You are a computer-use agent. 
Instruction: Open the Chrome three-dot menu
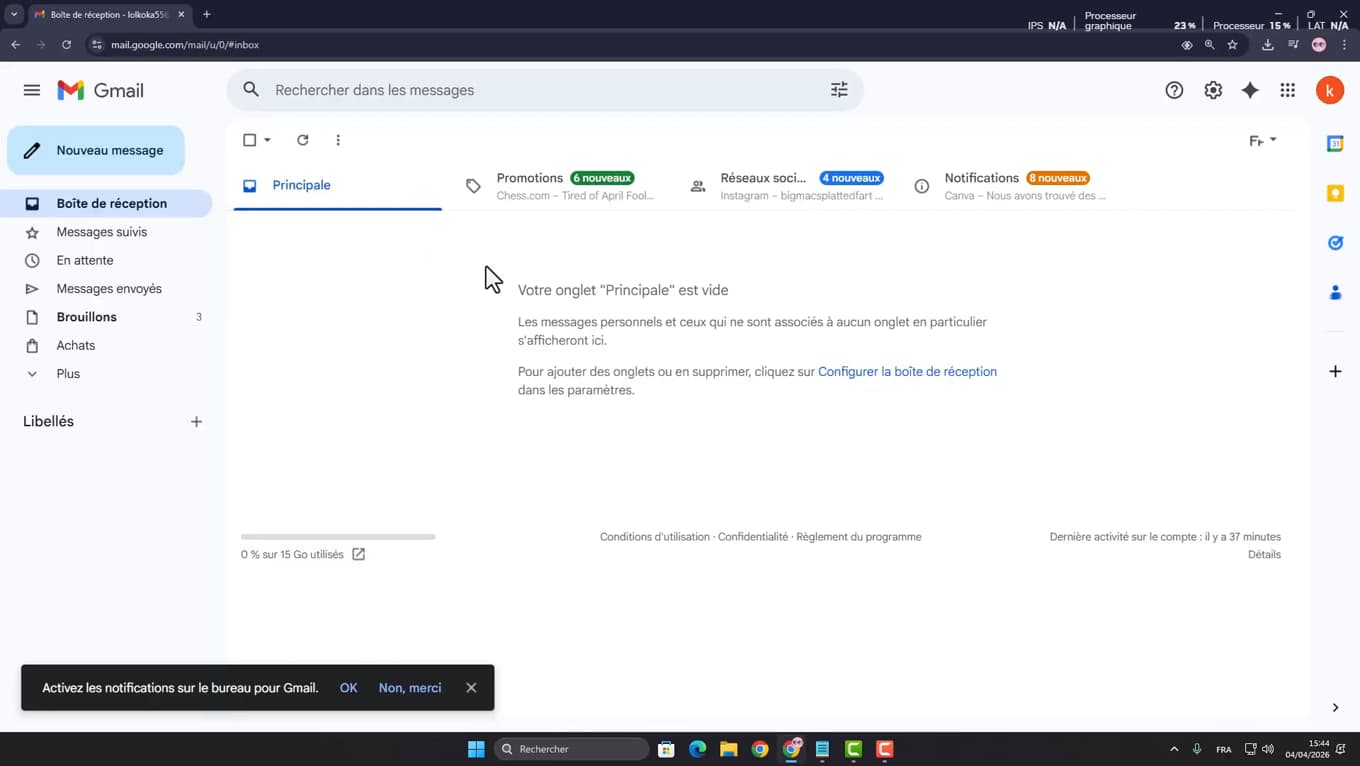point(1344,45)
